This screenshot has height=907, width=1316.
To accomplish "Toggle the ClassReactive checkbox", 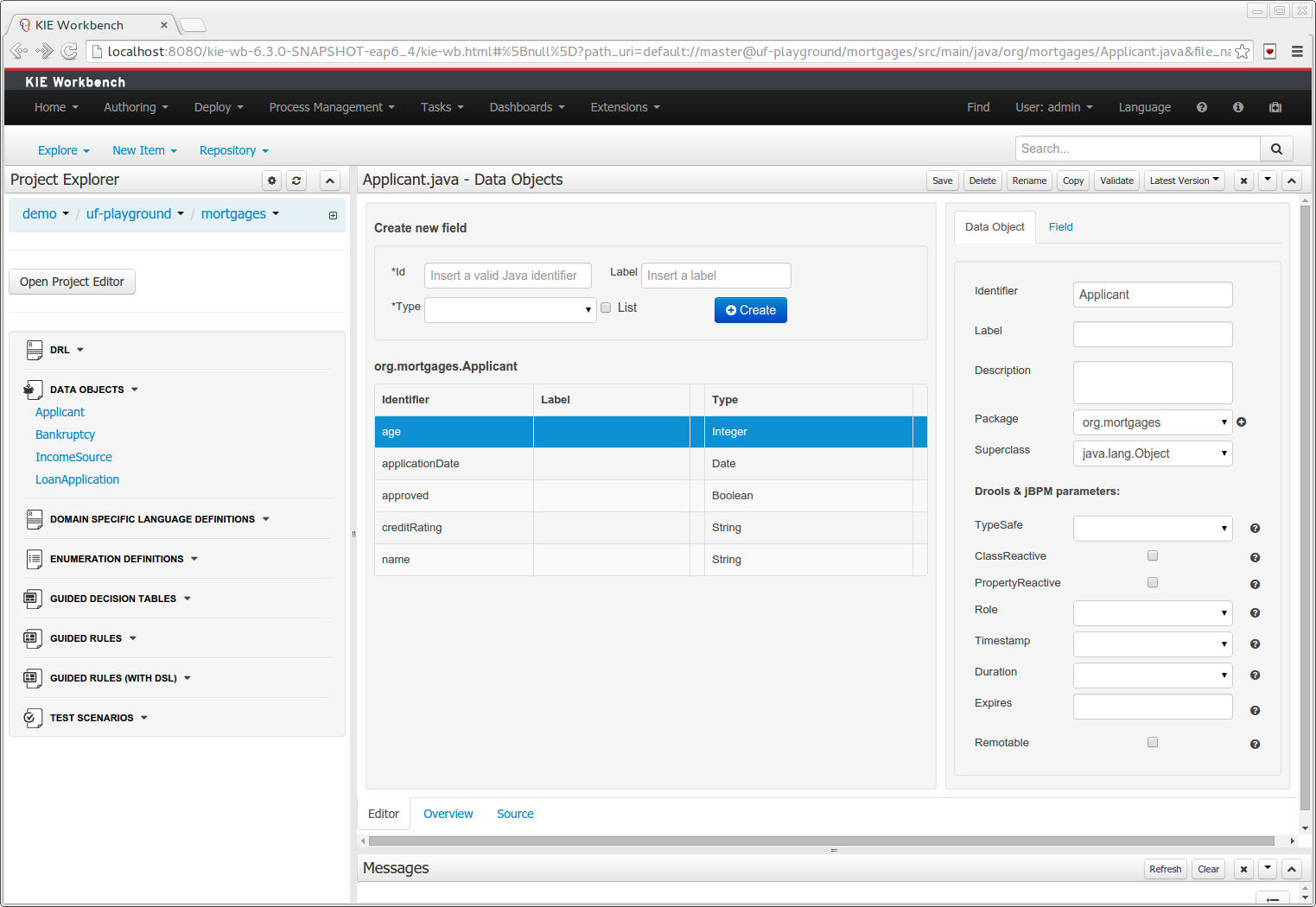I will tap(1152, 555).
